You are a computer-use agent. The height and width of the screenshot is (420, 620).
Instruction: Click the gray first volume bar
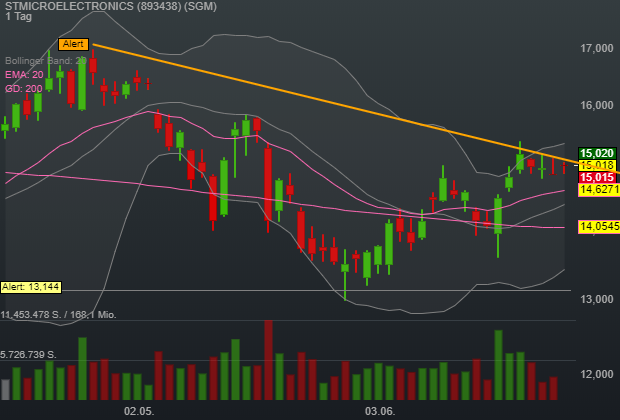pos(6,390)
